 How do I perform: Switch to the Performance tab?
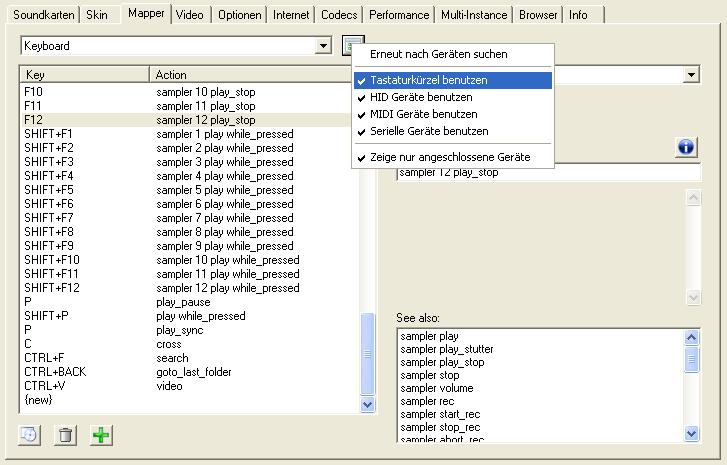click(399, 15)
